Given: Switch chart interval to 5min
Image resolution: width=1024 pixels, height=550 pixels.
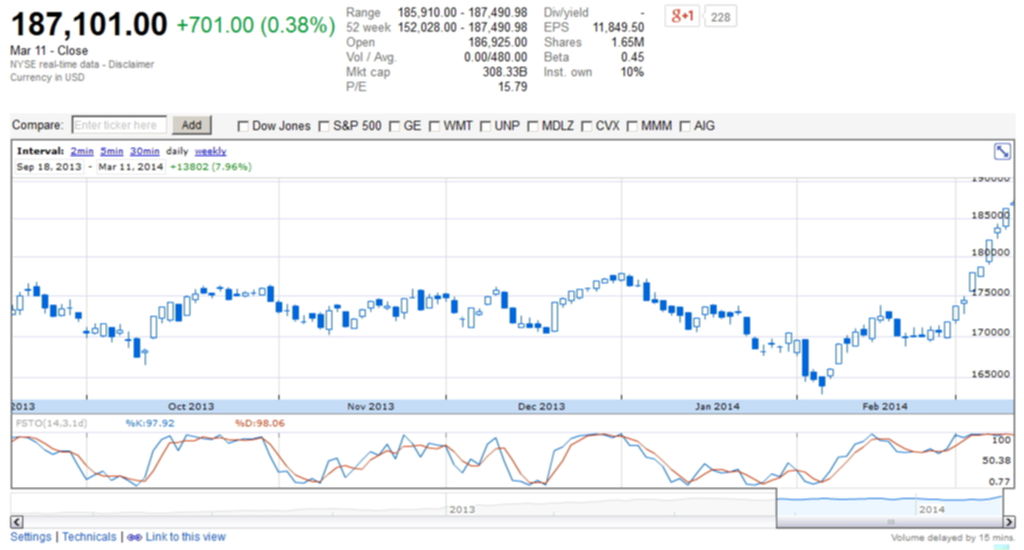Looking at the screenshot, I should coord(112,151).
